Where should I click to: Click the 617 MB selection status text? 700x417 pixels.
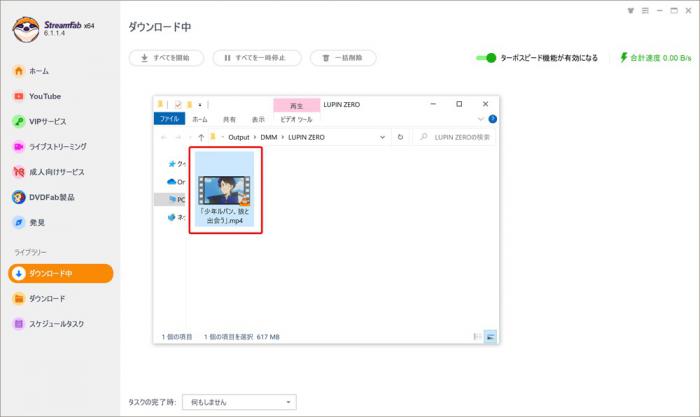(268, 337)
